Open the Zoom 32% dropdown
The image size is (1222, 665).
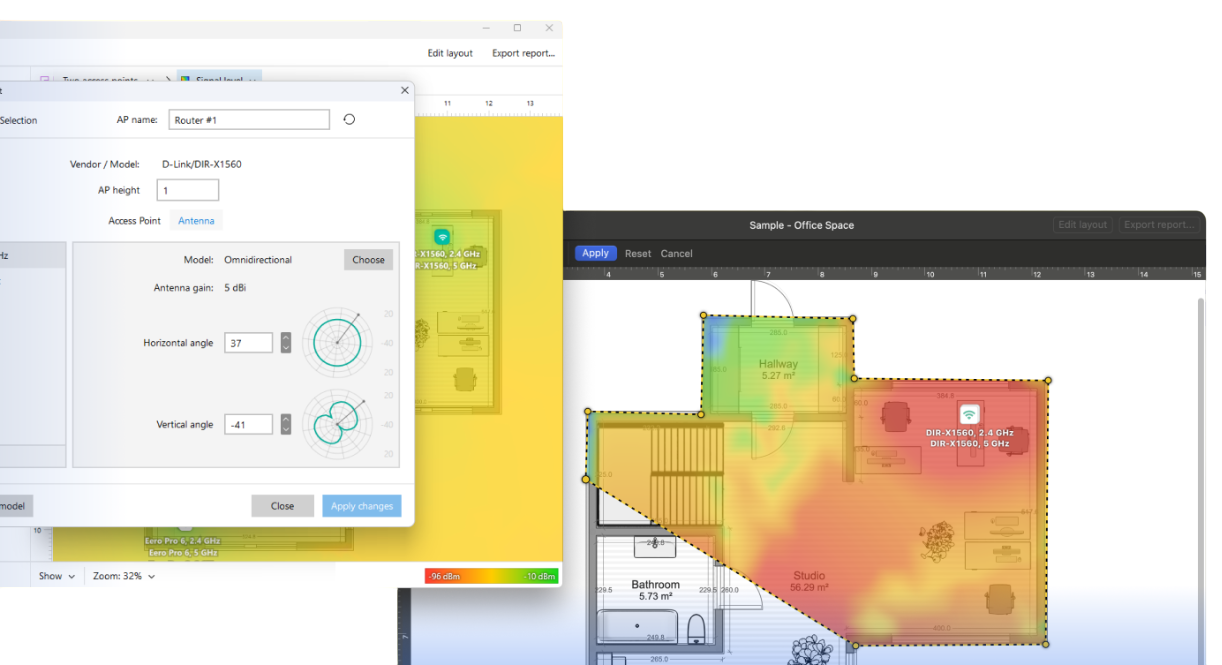pos(123,576)
